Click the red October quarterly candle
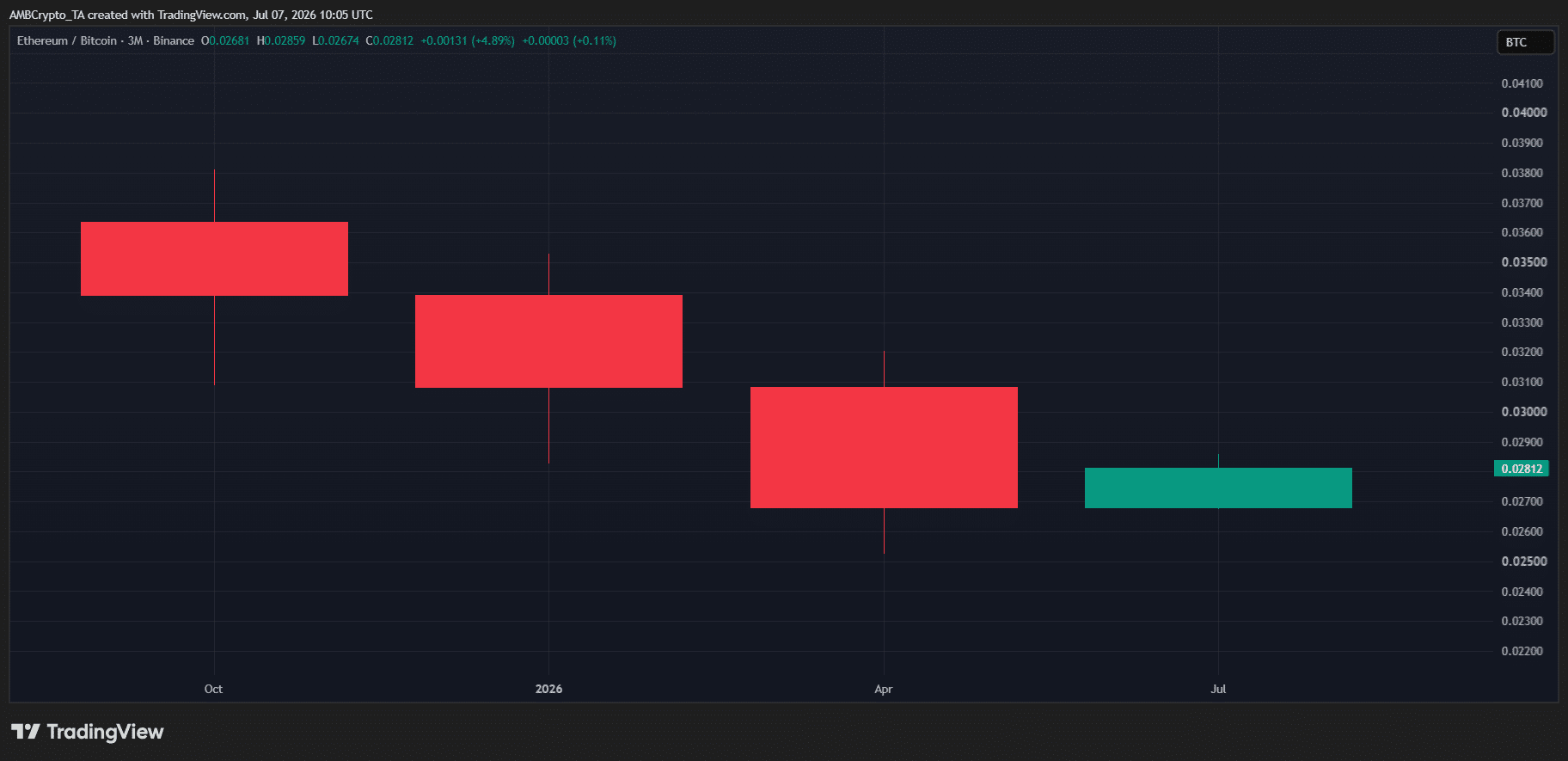The image size is (1568, 761). [x=214, y=259]
